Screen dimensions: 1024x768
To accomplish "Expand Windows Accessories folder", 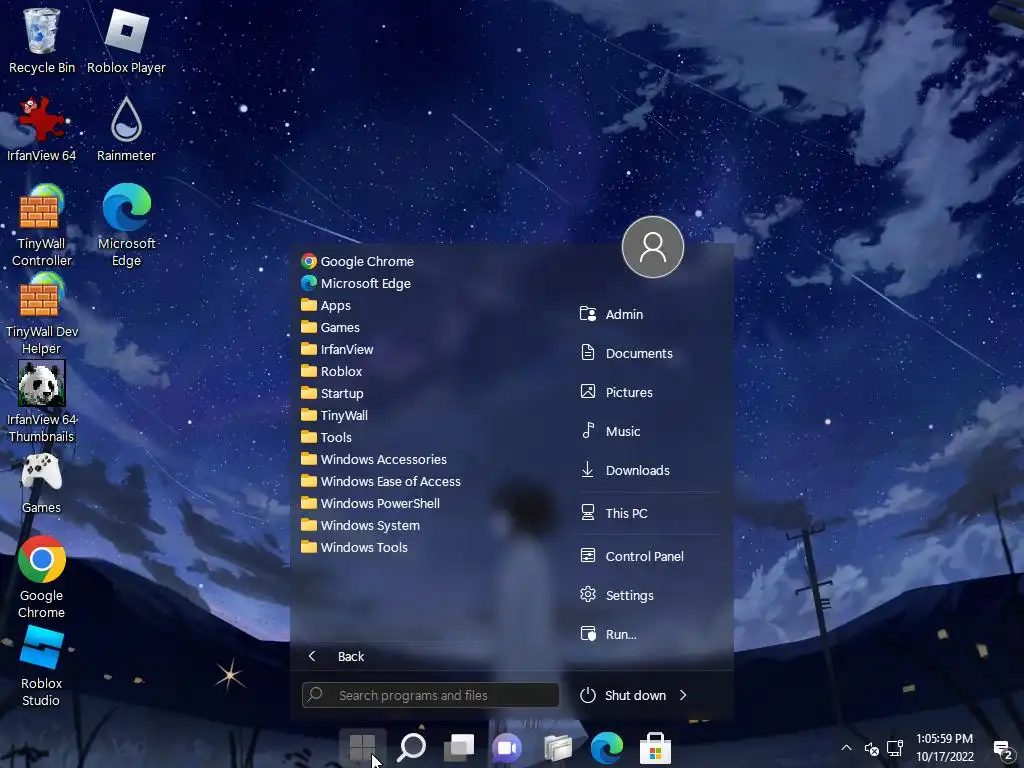I will [374, 459].
